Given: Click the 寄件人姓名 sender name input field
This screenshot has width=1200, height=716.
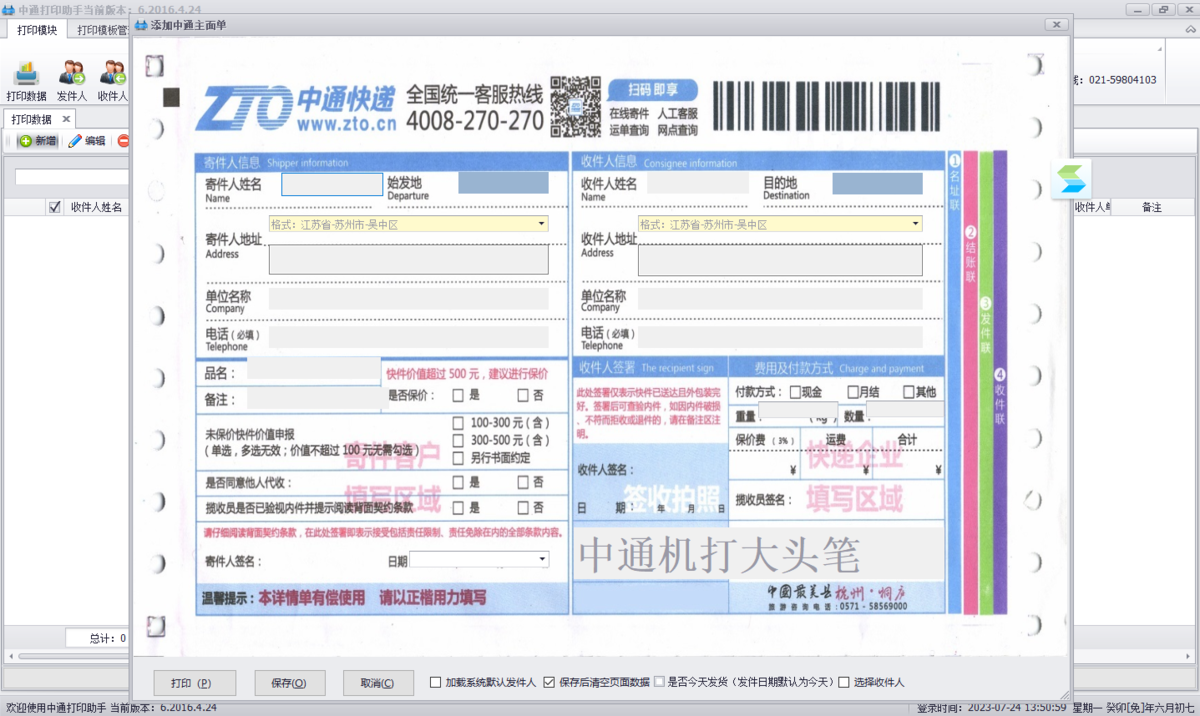Looking at the screenshot, I should click(x=331, y=184).
